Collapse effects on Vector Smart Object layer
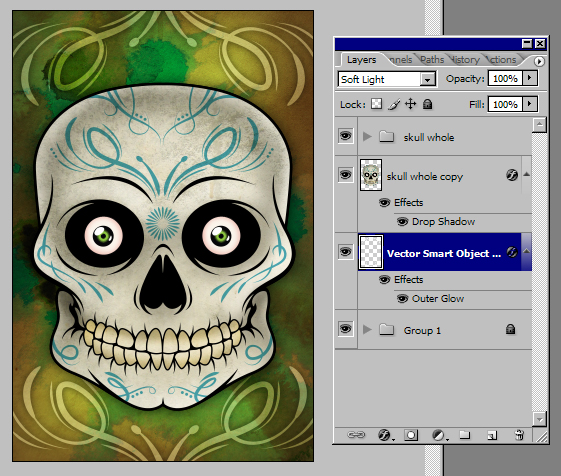561x476 pixels. (x=526, y=251)
